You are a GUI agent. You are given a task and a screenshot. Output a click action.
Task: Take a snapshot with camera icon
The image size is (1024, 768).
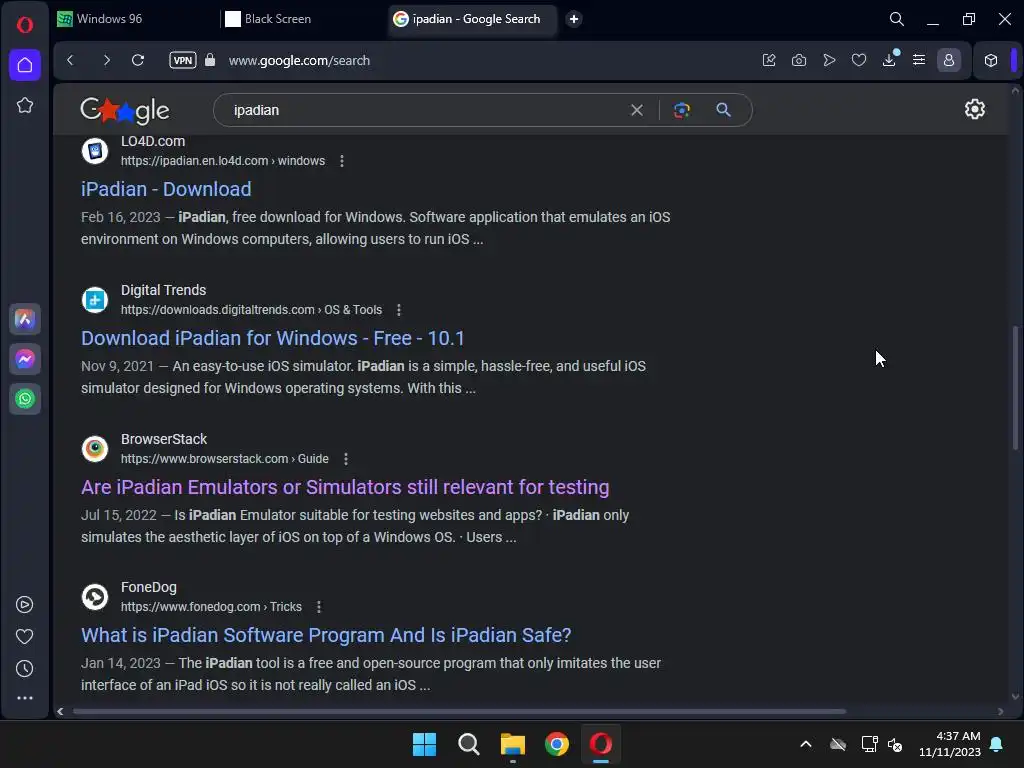pyautogui.click(x=799, y=60)
